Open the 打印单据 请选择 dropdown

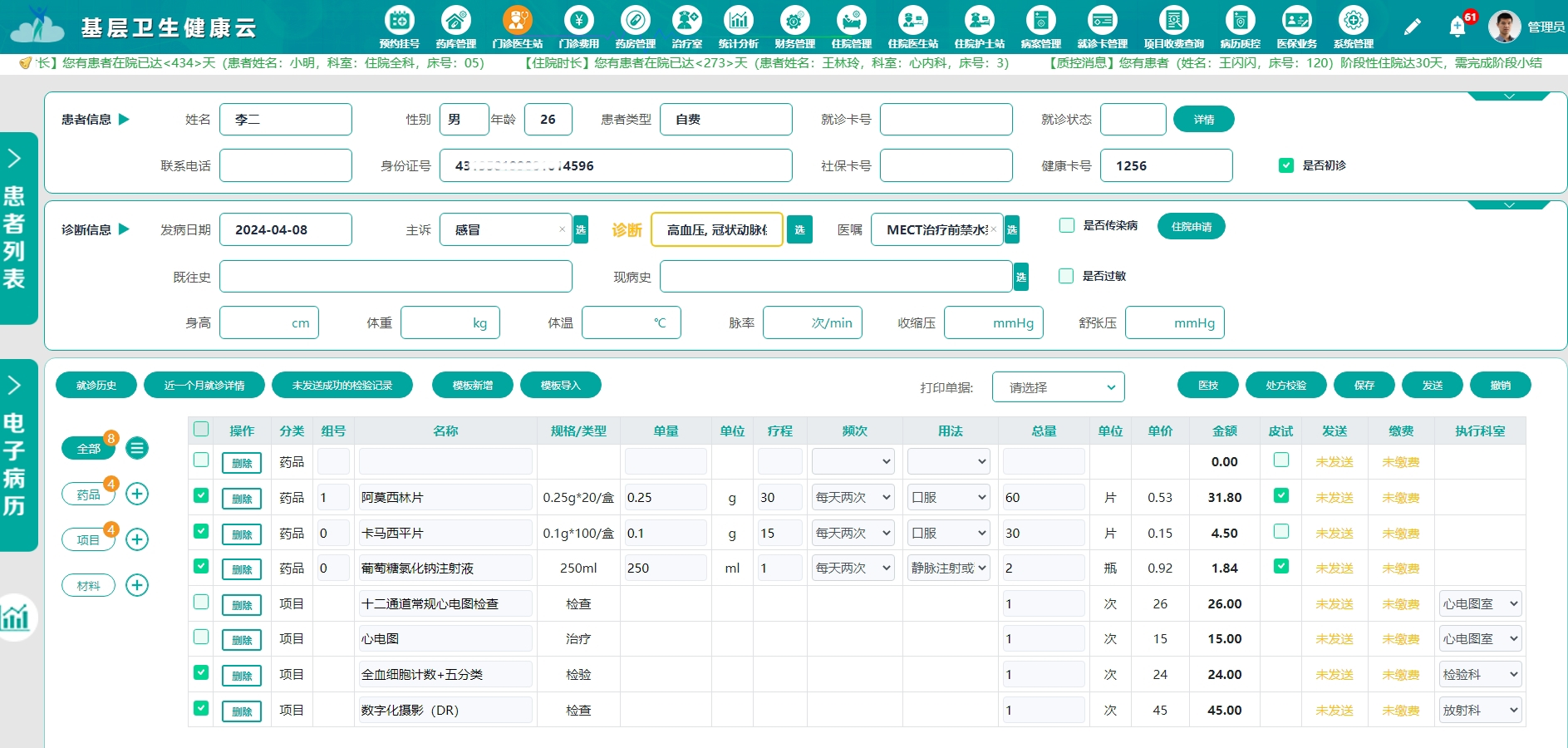[1058, 386]
